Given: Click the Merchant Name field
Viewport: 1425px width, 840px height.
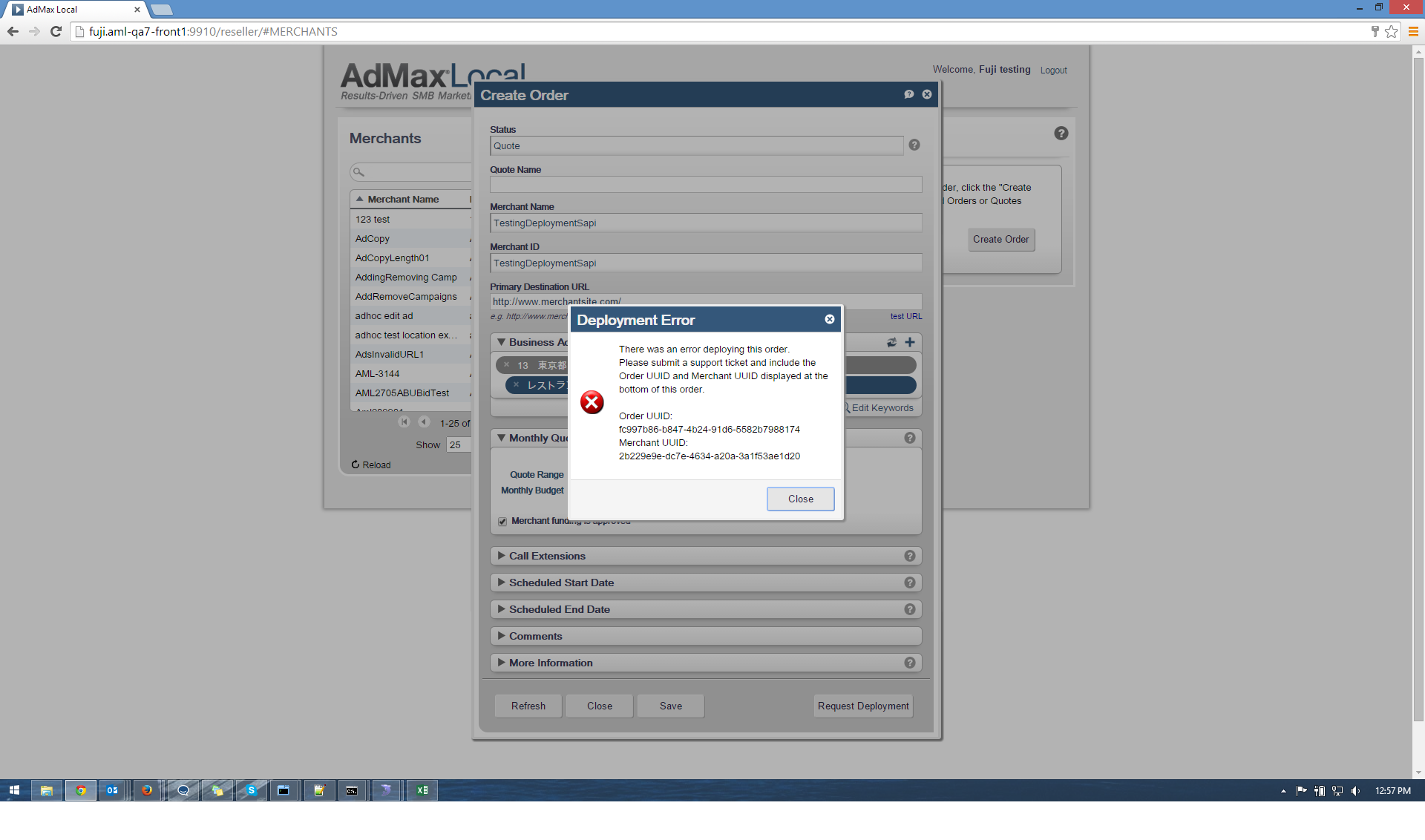Looking at the screenshot, I should pos(706,223).
